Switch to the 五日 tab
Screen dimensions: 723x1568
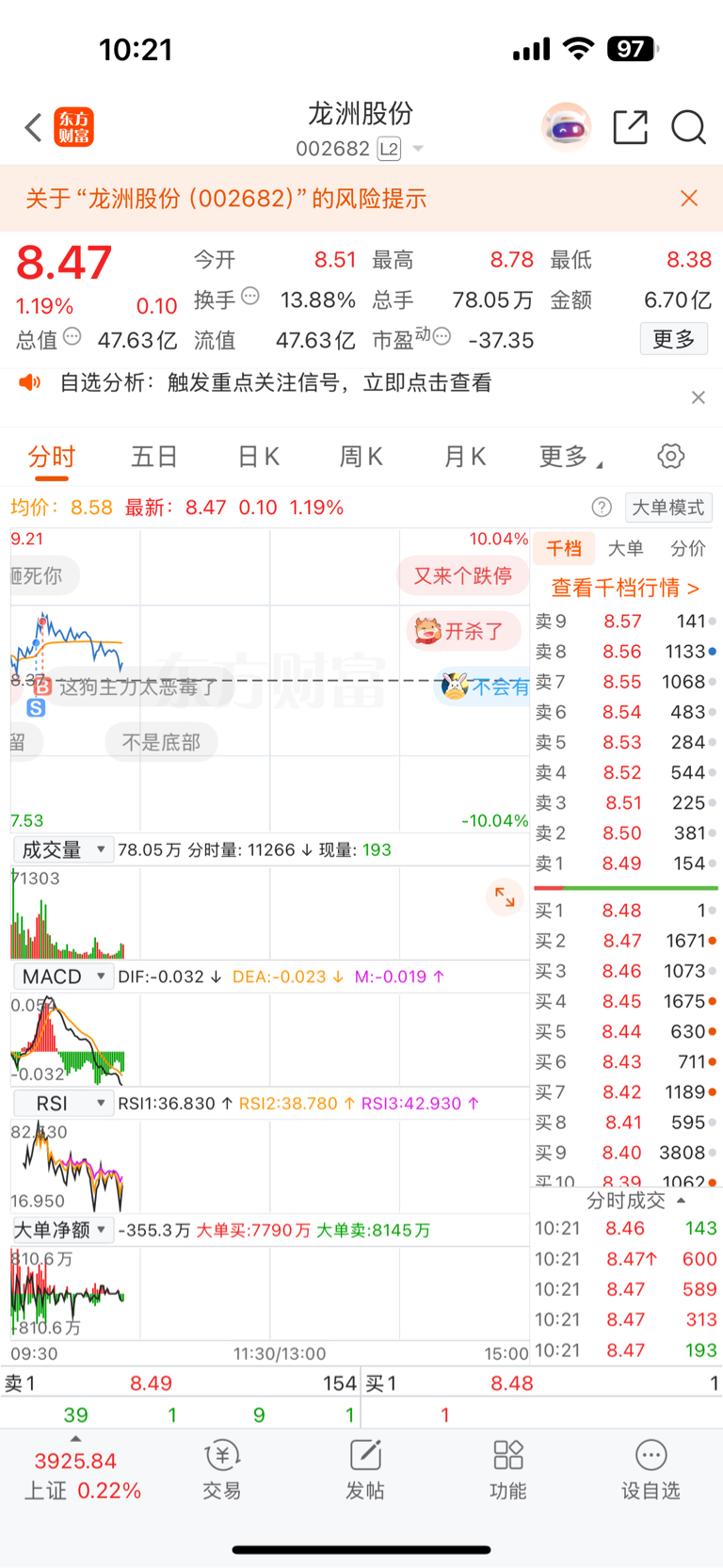pyautogui.click(x=154, y=457)
